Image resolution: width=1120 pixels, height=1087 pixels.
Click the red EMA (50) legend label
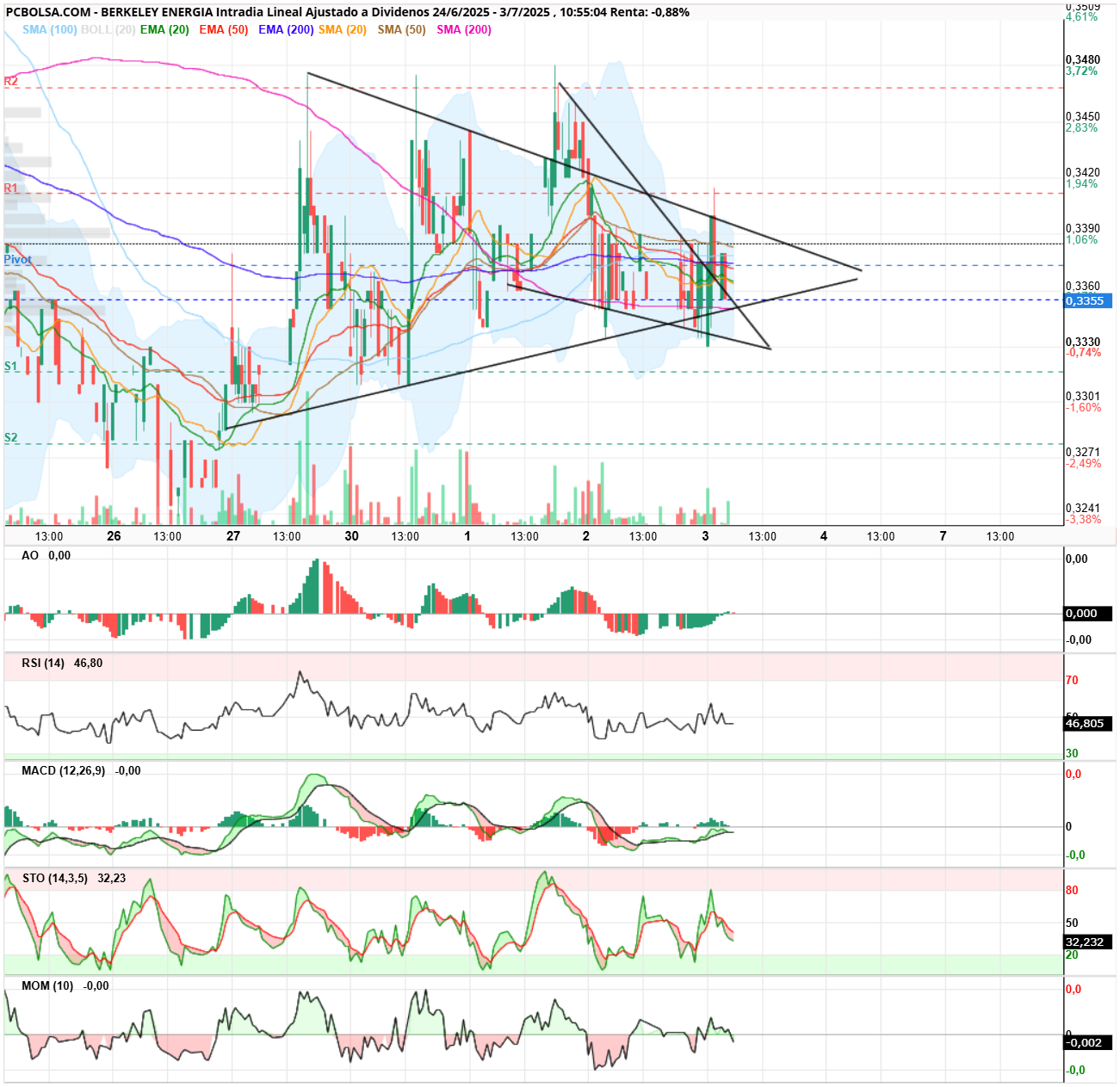click(x=223, y=29)
